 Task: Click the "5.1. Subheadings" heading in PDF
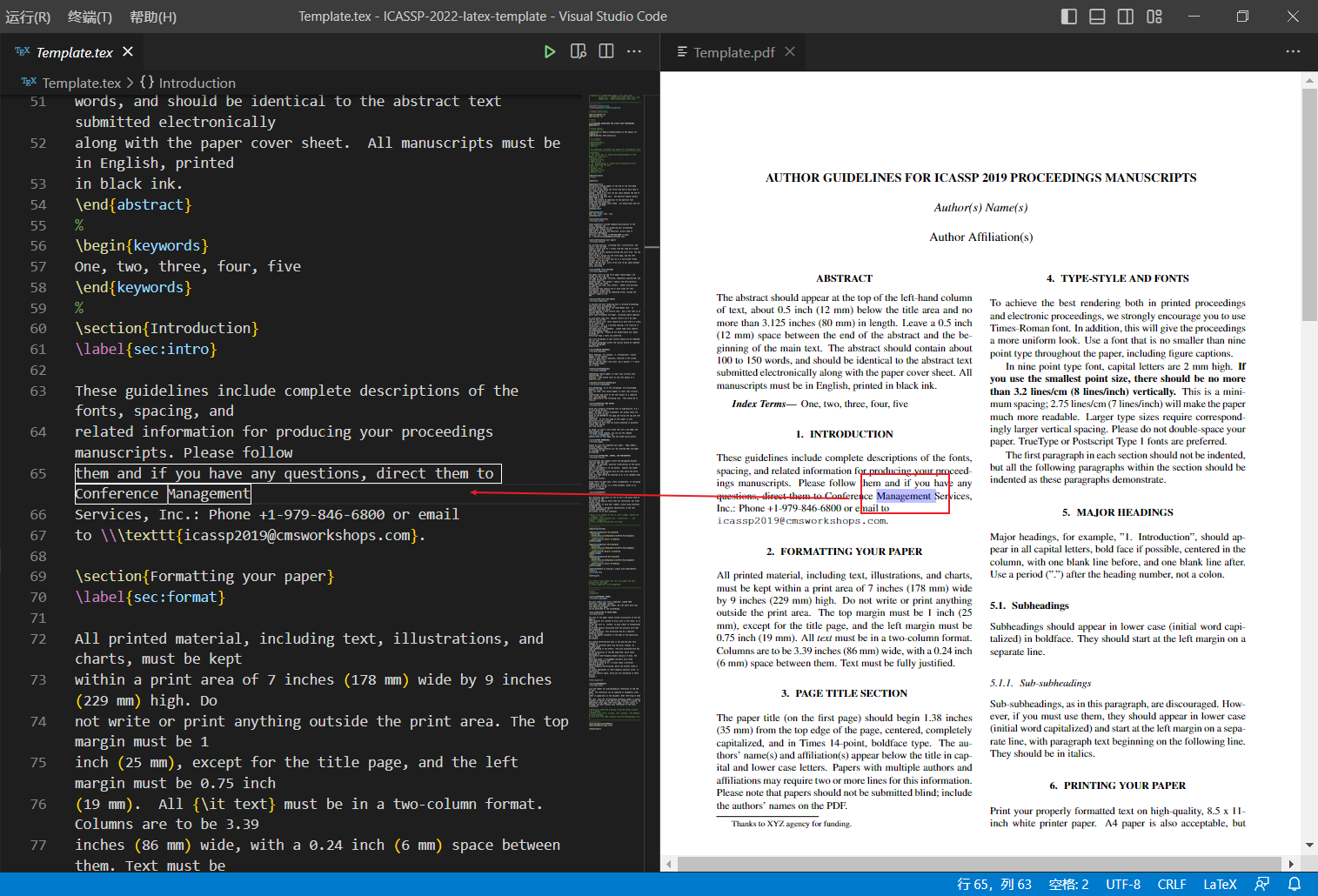click(1029, 605)
